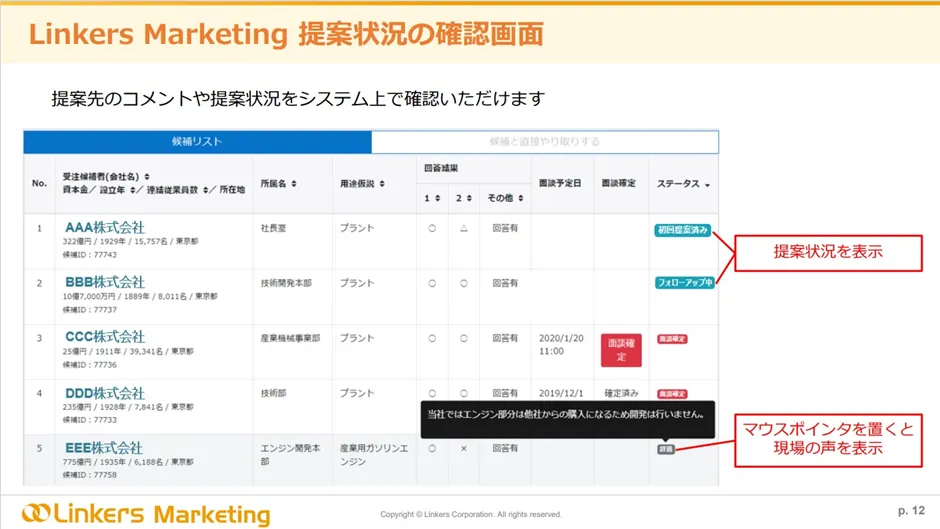Image resolution: width=940 pixels, height=529 pixels.
Task: Click the No. column header
Action: pyautogui.click(x=40, y=183)
